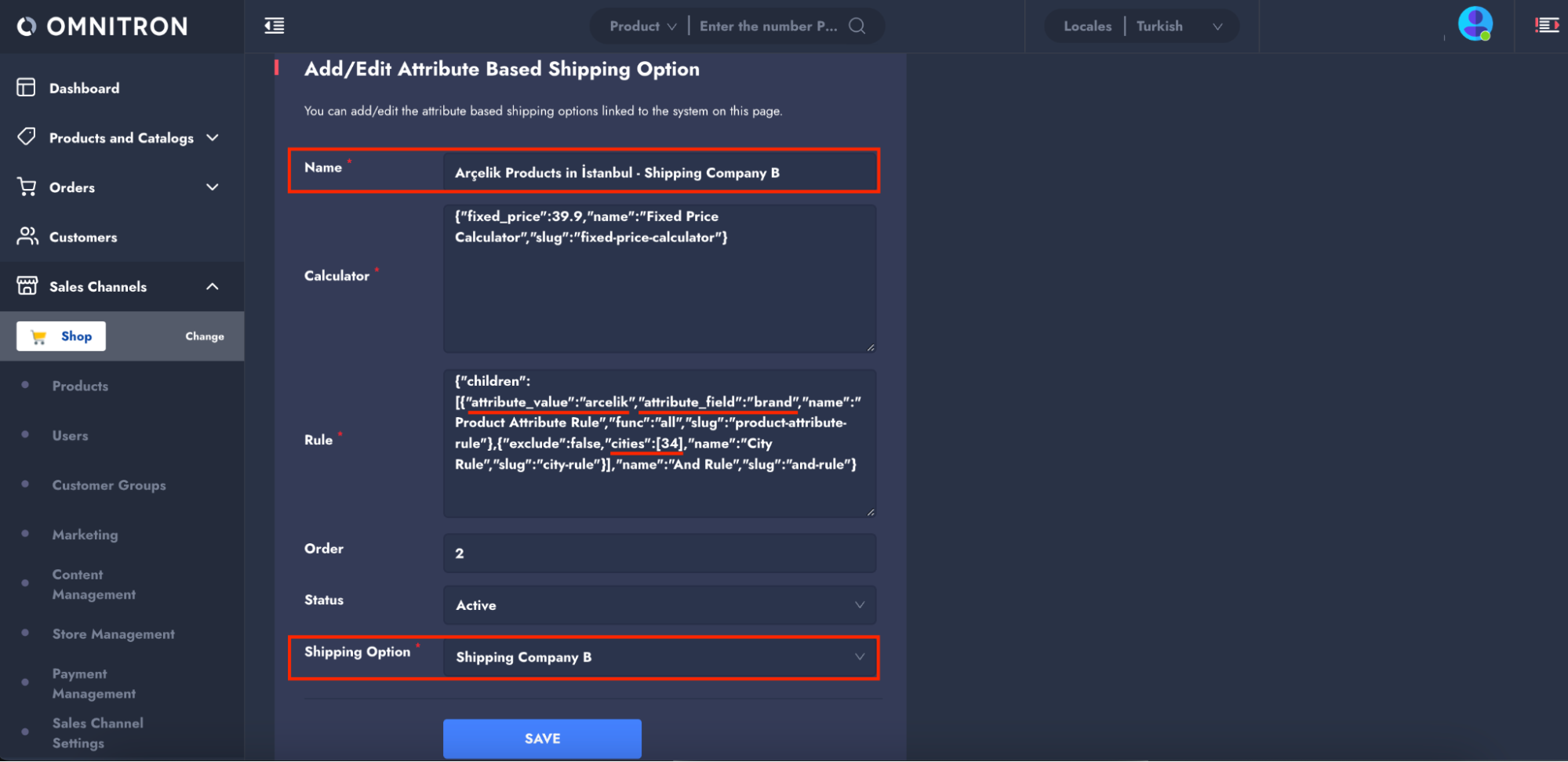Expand the Orders menu chevron
The height and width of the screenshot is (762, 1568).
(x=212, y=187)
